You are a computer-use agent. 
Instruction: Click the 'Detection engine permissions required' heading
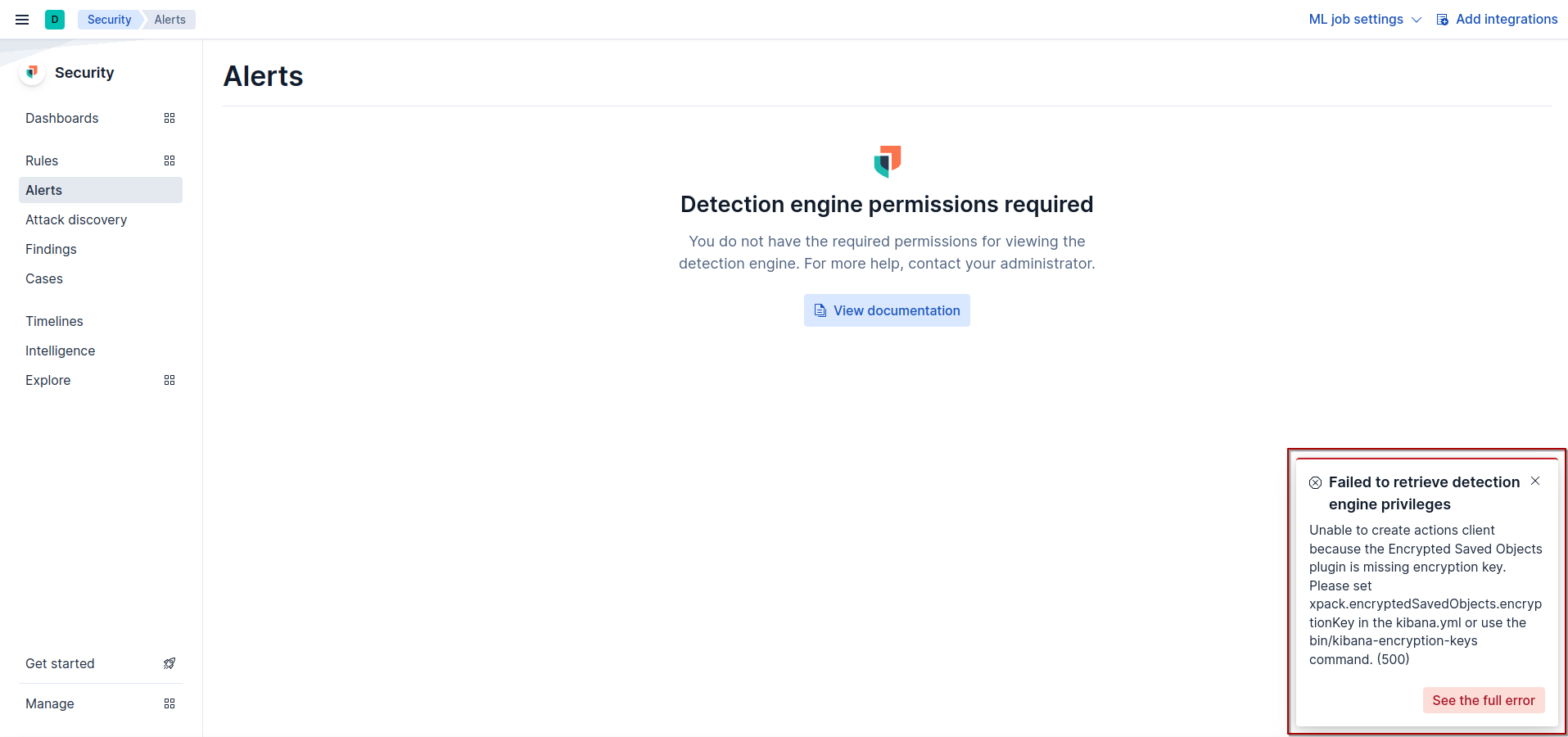pyautogui.click(x=887, y=204)
